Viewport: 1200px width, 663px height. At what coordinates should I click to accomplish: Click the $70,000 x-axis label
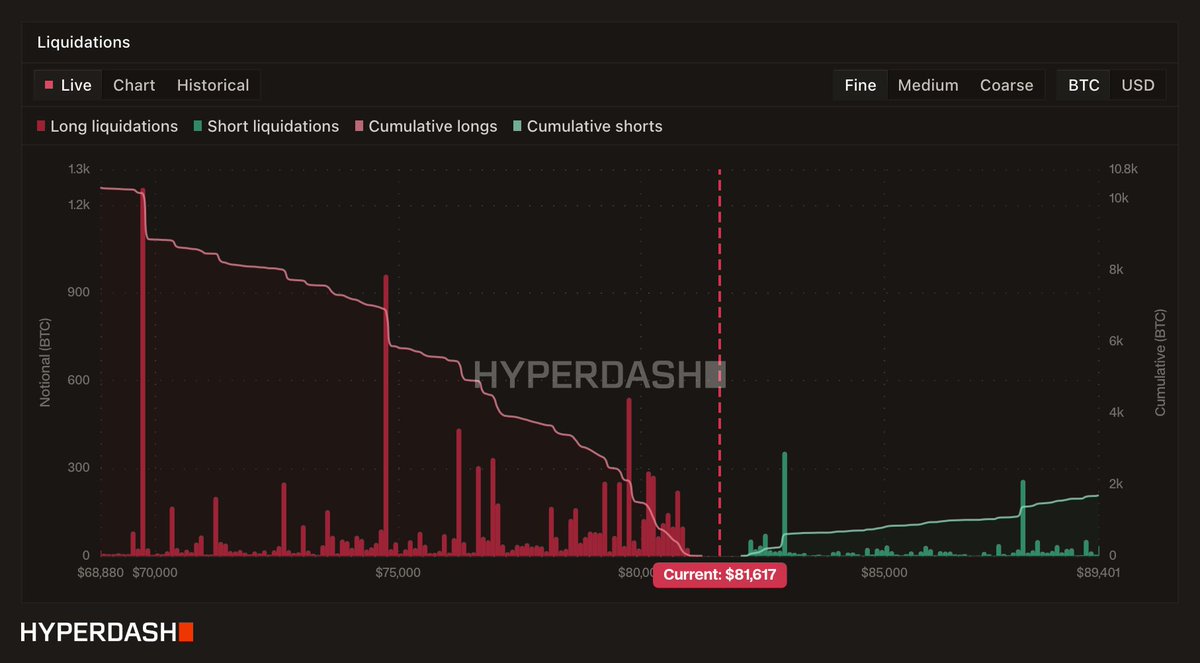(x=155, y=573)
